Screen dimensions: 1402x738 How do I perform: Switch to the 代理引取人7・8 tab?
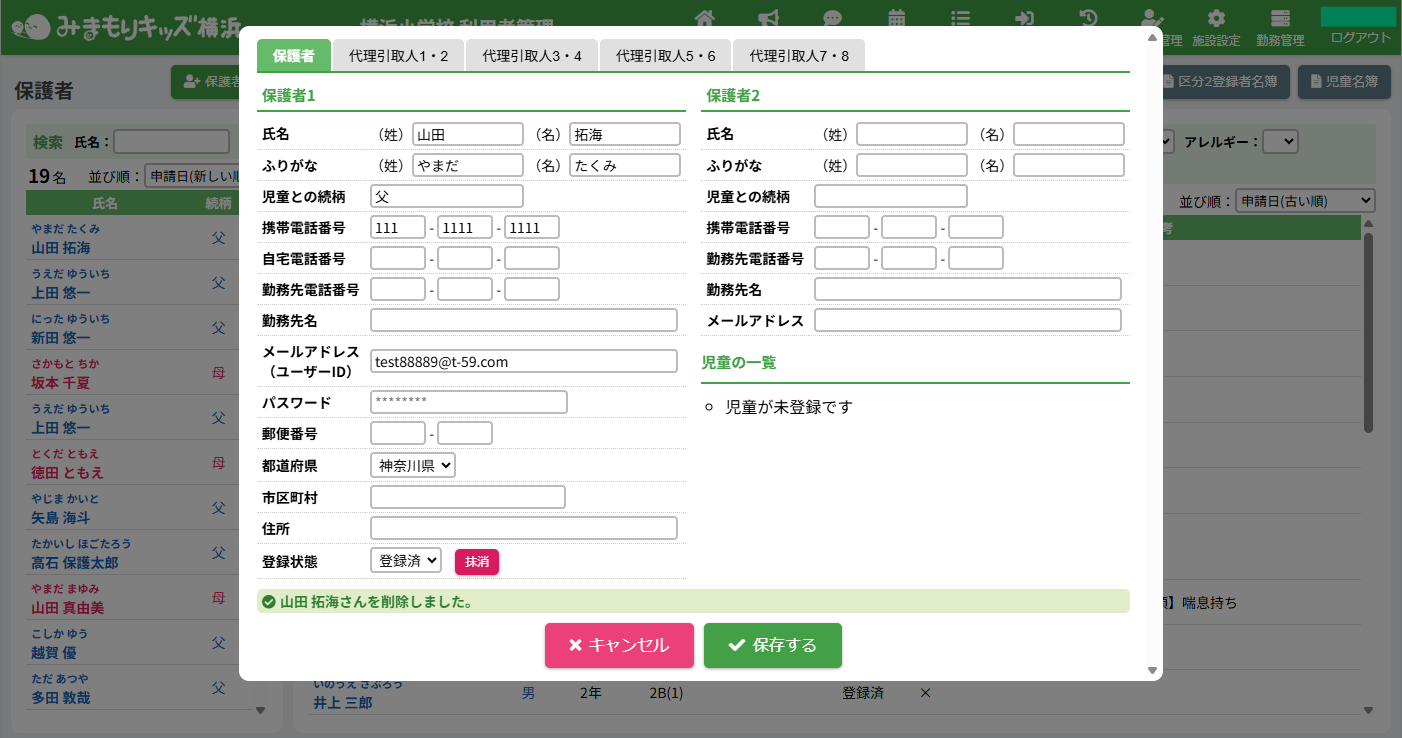click(x=799, y=56)
